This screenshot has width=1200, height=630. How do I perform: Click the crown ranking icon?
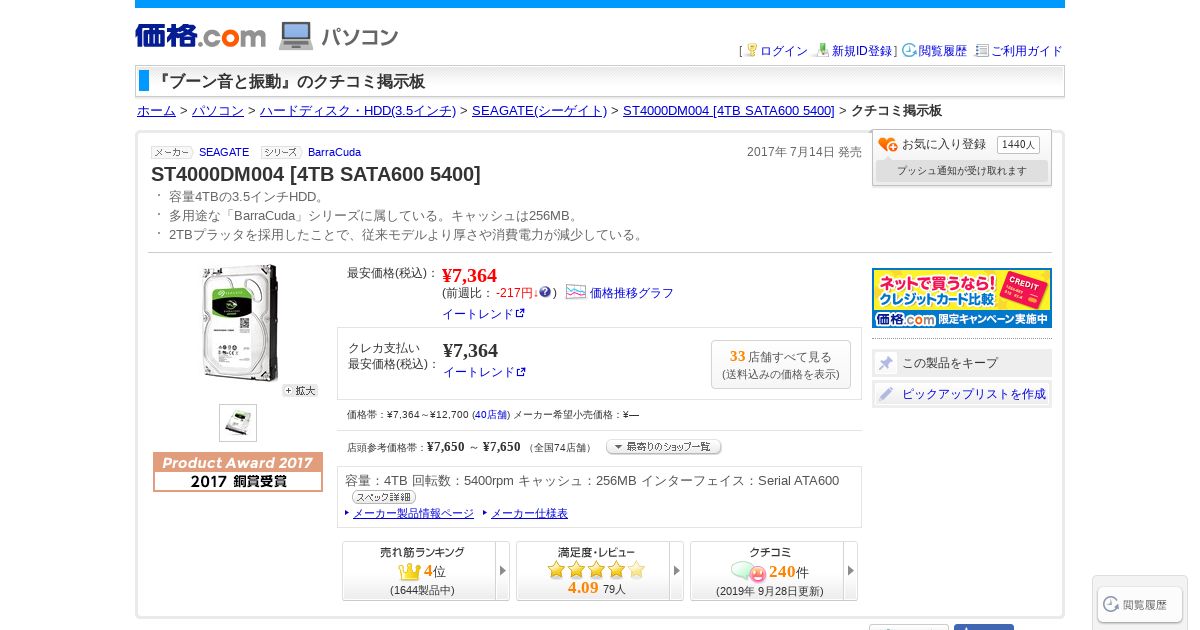409,572
